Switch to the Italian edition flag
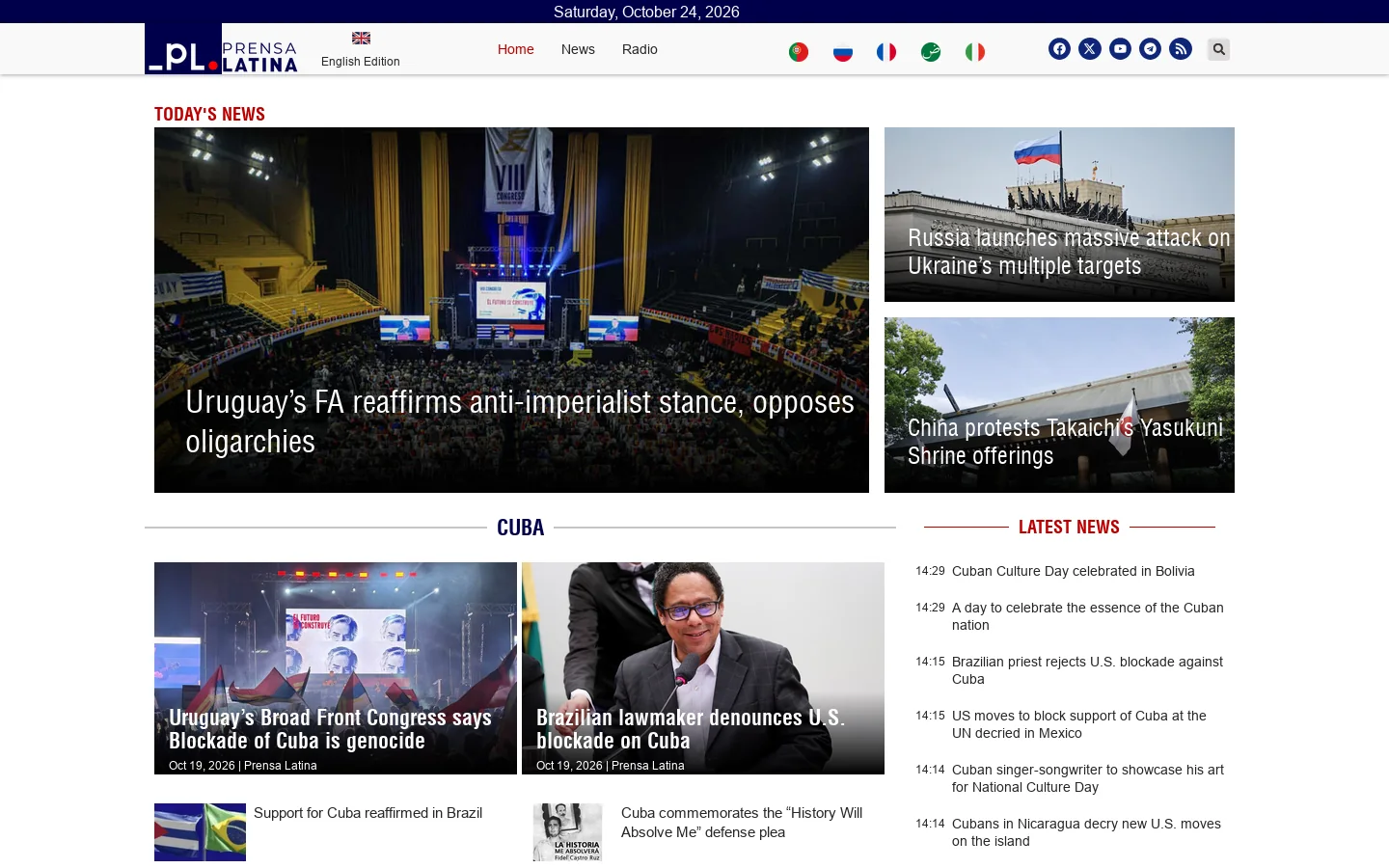The image size is (1389, 868). click(x=975, y=52)
